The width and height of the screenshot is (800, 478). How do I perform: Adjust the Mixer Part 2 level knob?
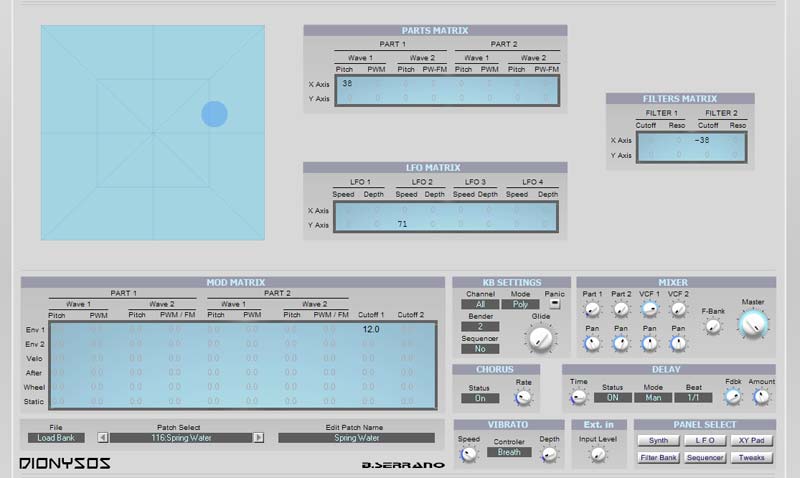click(x=621, y=309)
